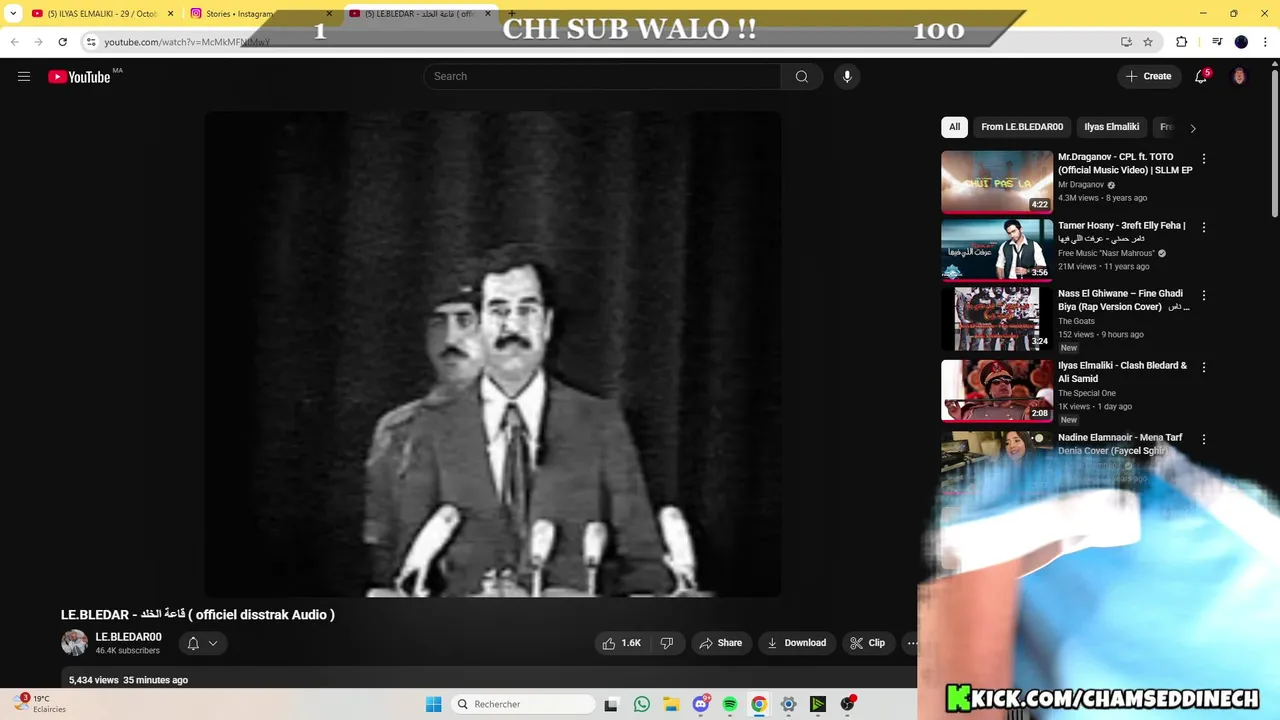Open media controls icon in Chrome toolbar
1280x720 pixels.
[x=1217, y=41]
